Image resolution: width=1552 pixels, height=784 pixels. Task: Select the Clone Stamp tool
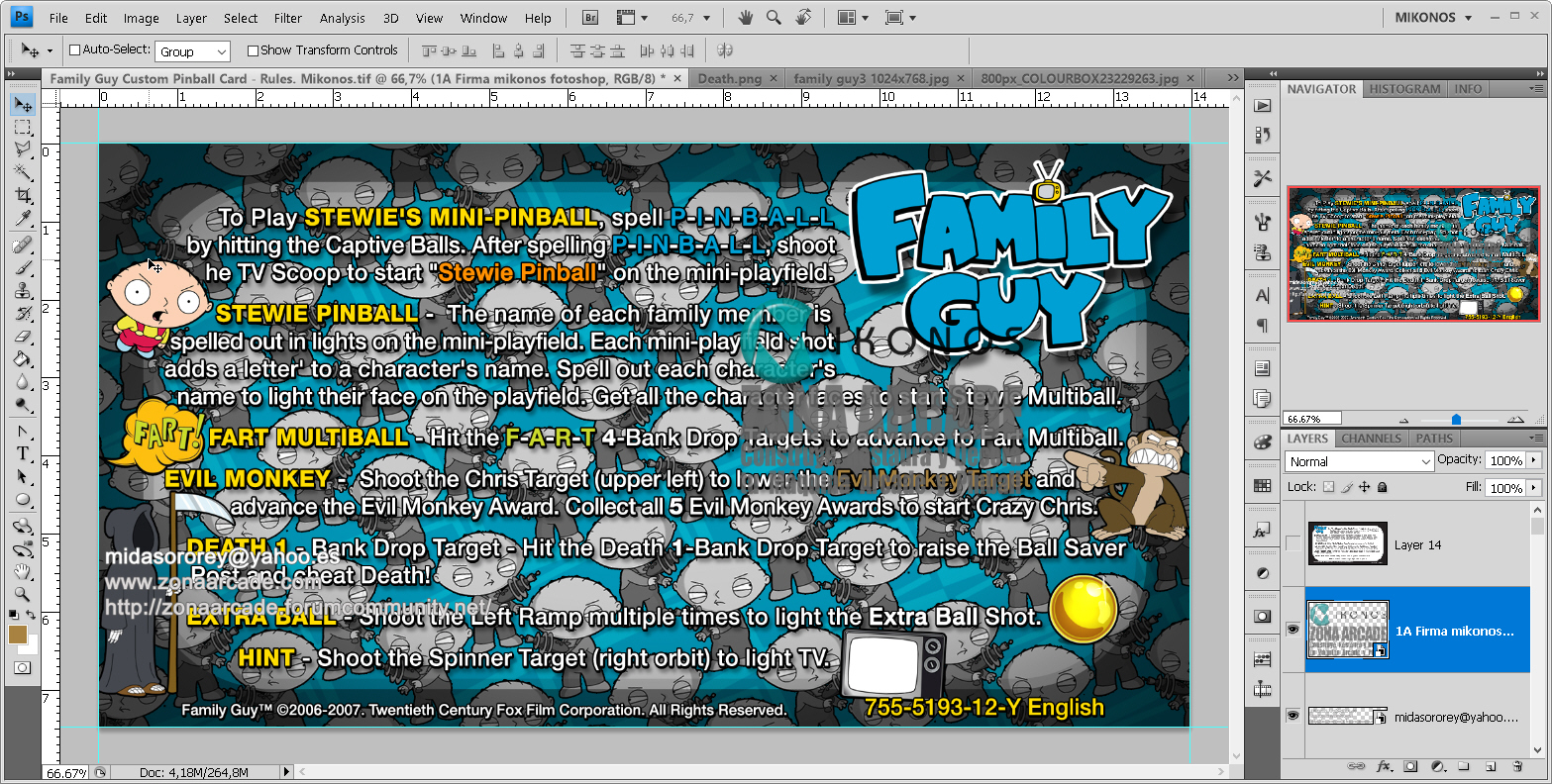click(x=23, y=291)
